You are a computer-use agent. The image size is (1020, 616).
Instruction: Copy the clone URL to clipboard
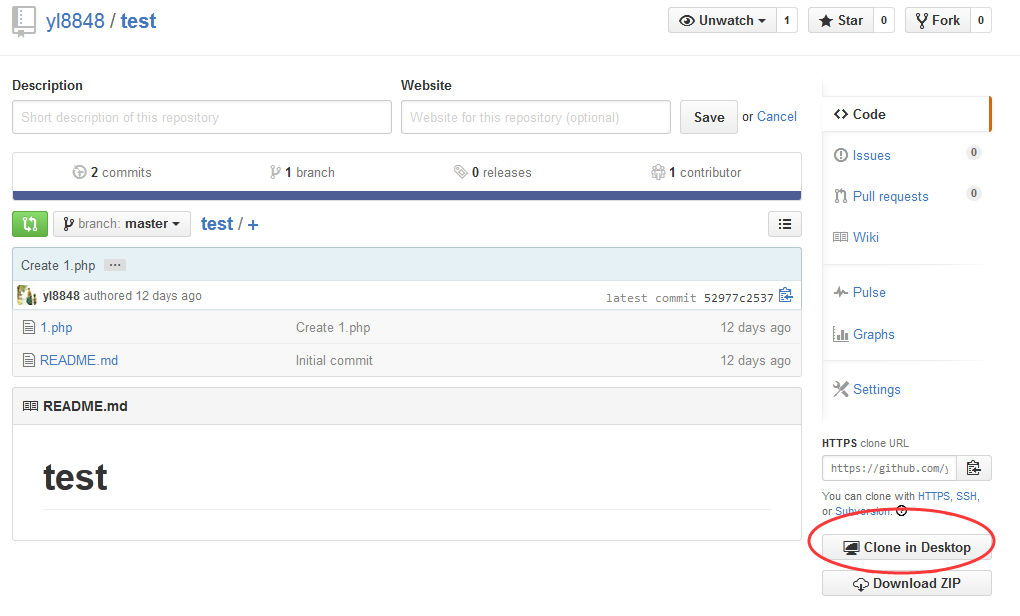pyautogui.click(x=974, y=468)
